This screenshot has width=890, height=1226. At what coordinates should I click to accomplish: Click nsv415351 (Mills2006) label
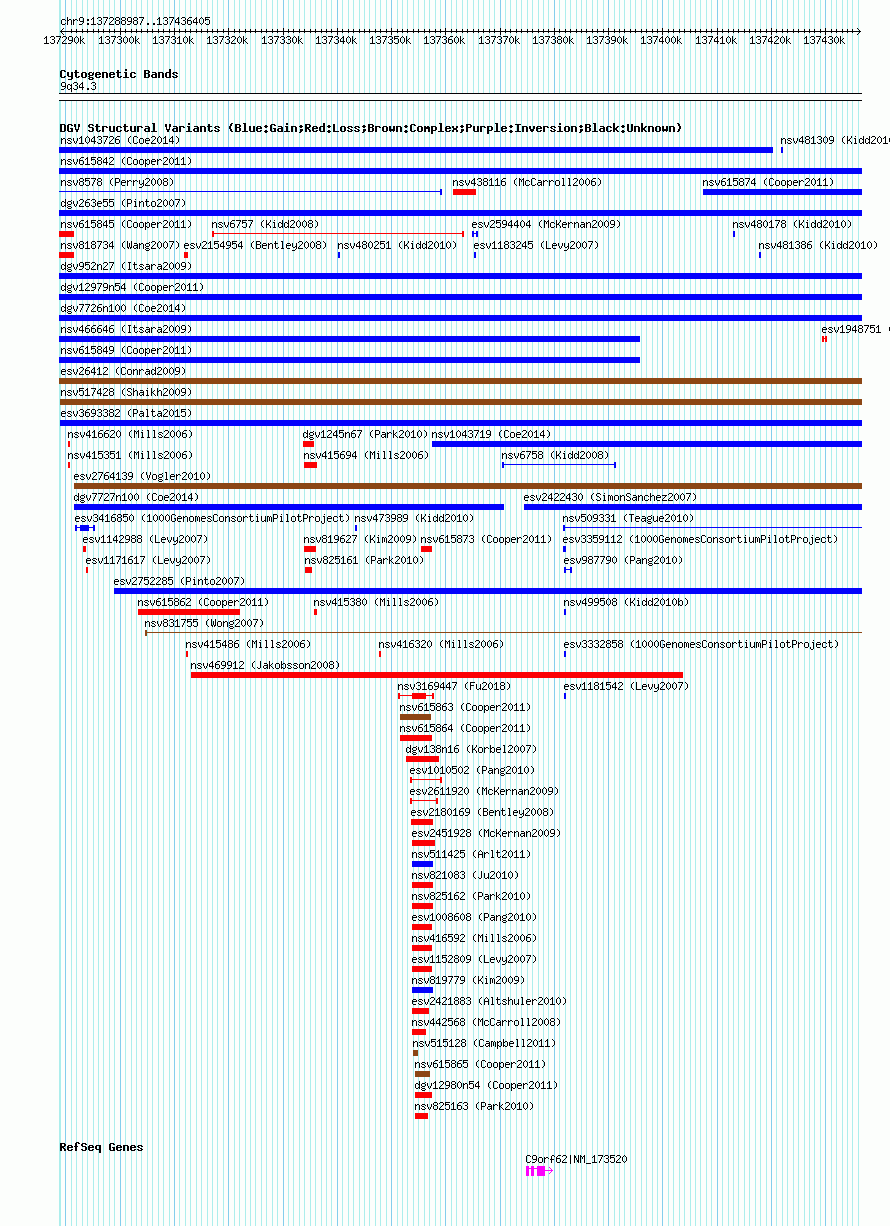[130, 455]
